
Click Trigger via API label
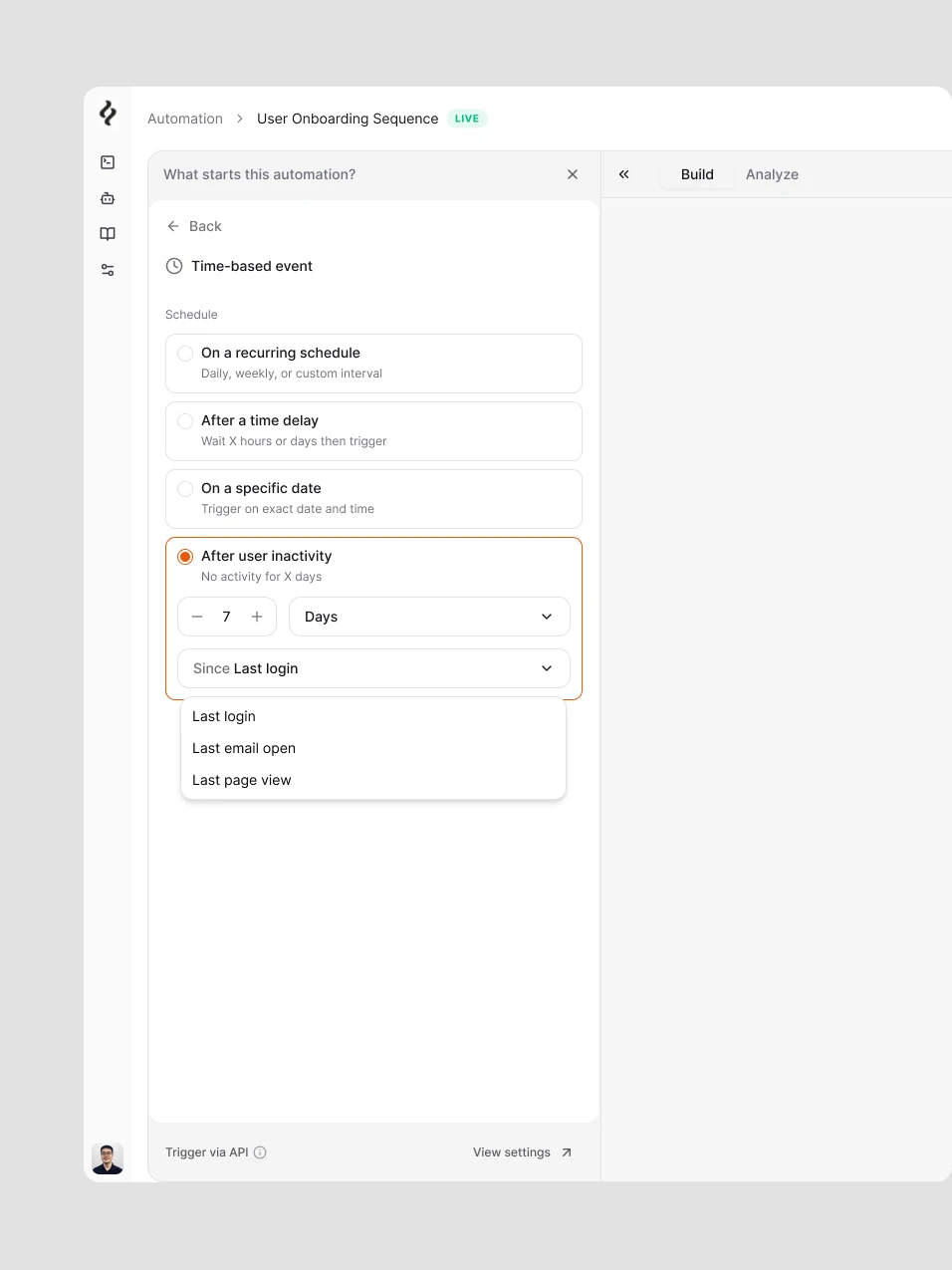click(x=207, y=1152)
